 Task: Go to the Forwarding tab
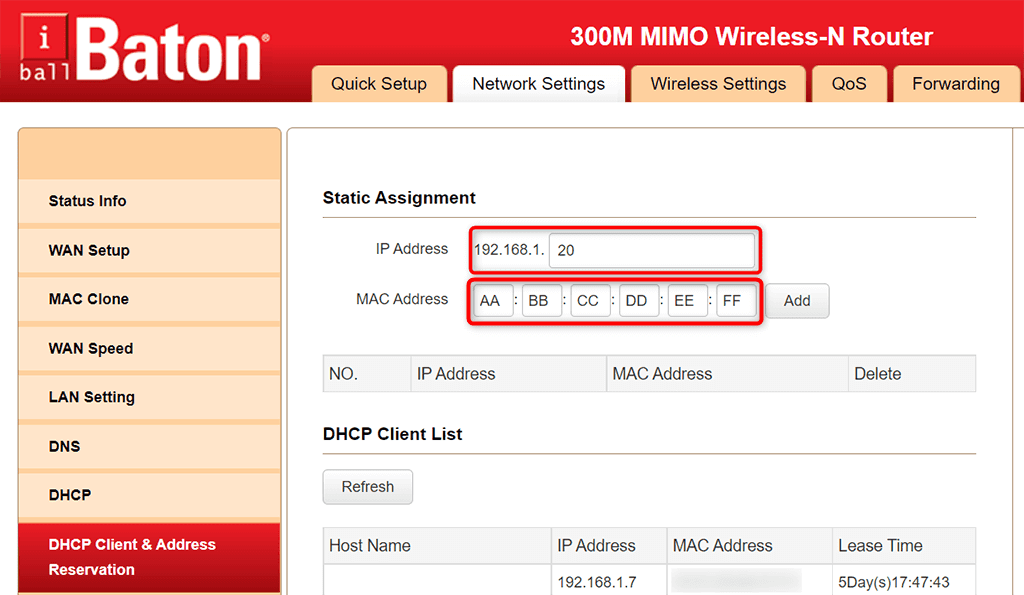(956, 84)
